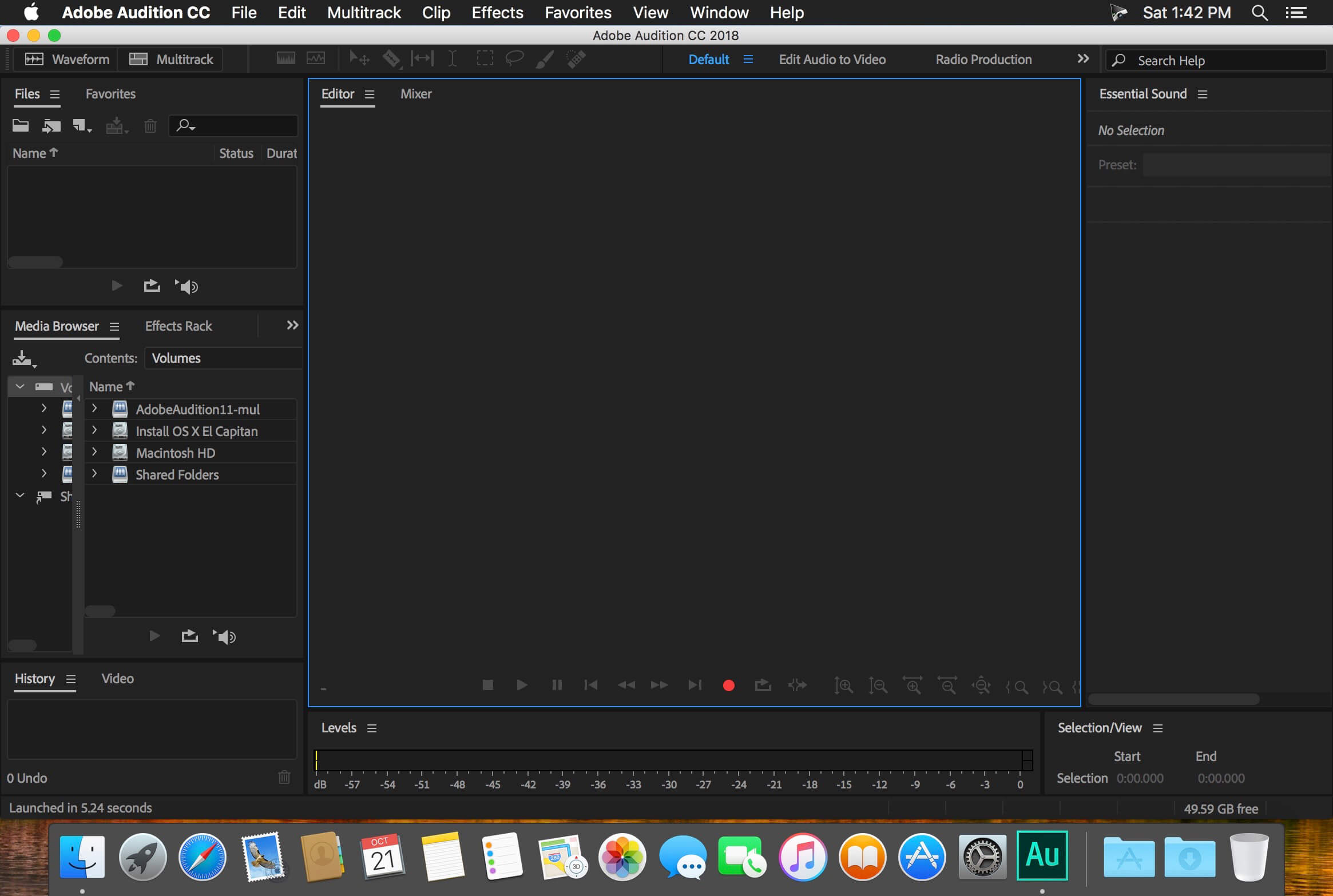Screen dimensions: 1333x896
Task: Show the Spectral Pitch Display
Action: tap(316, 59)
